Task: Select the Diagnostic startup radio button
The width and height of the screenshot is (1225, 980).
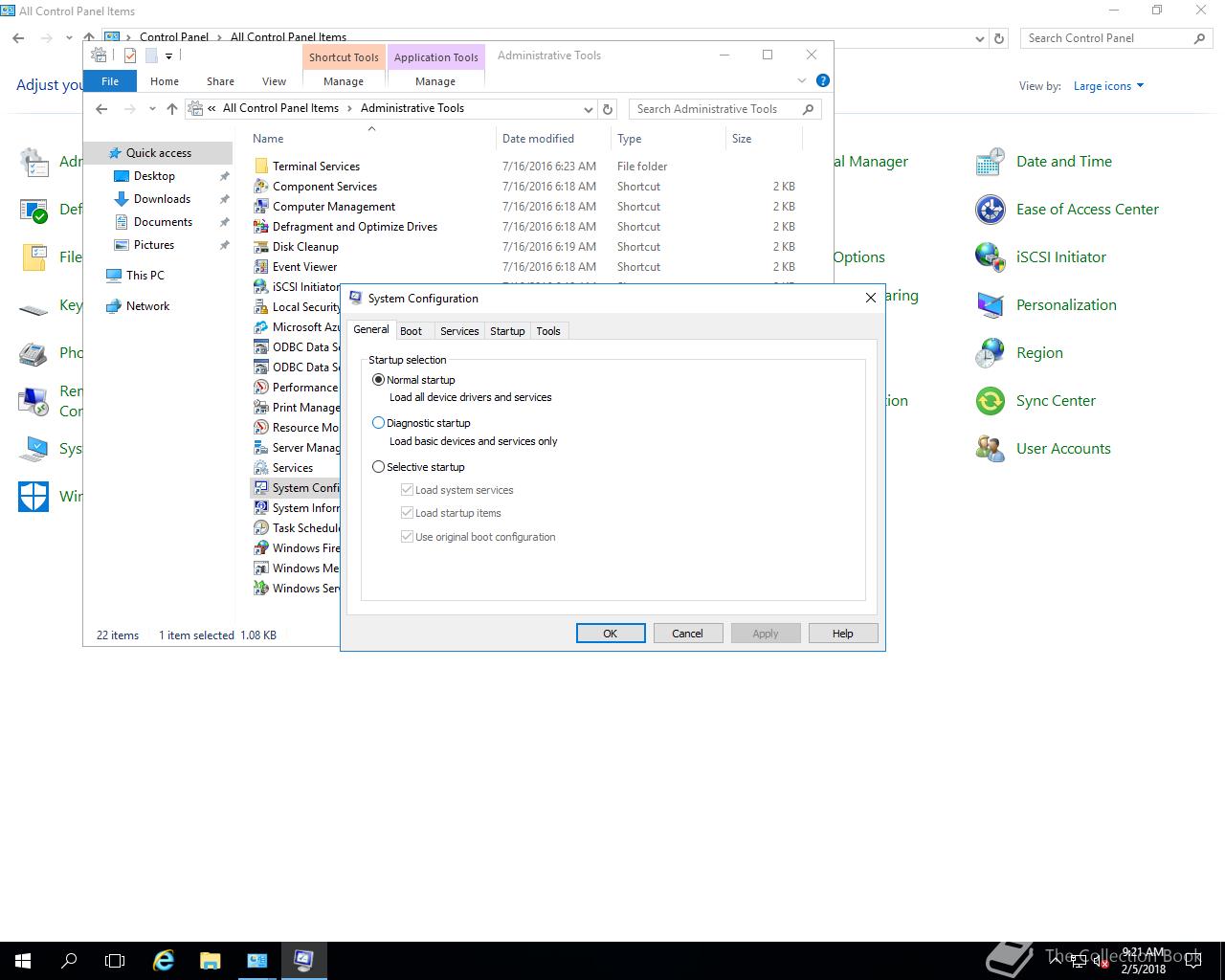Action: click(378, 422)
